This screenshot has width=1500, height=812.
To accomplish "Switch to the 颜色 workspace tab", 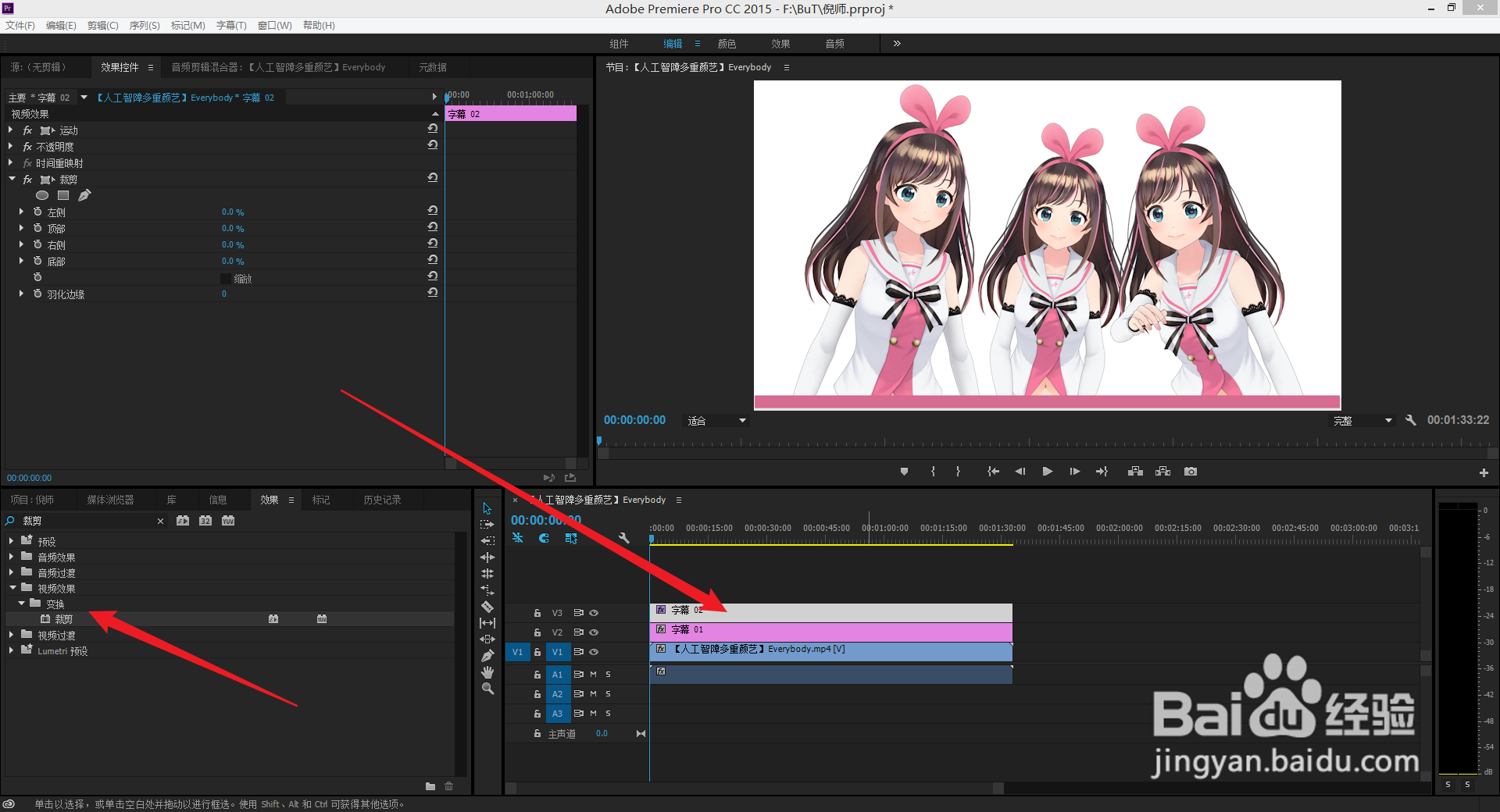I will (x=727, y=44).
